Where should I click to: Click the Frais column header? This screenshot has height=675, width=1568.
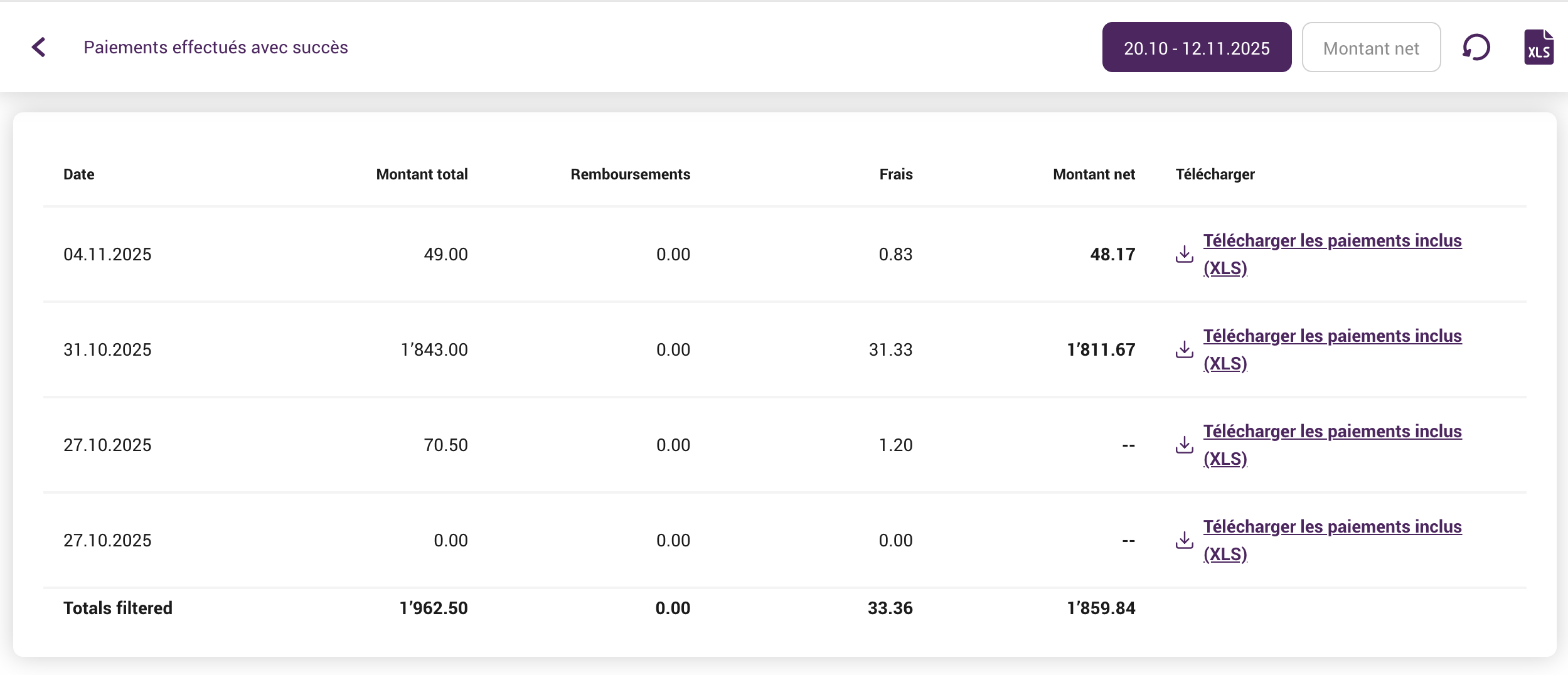(895, 174)
